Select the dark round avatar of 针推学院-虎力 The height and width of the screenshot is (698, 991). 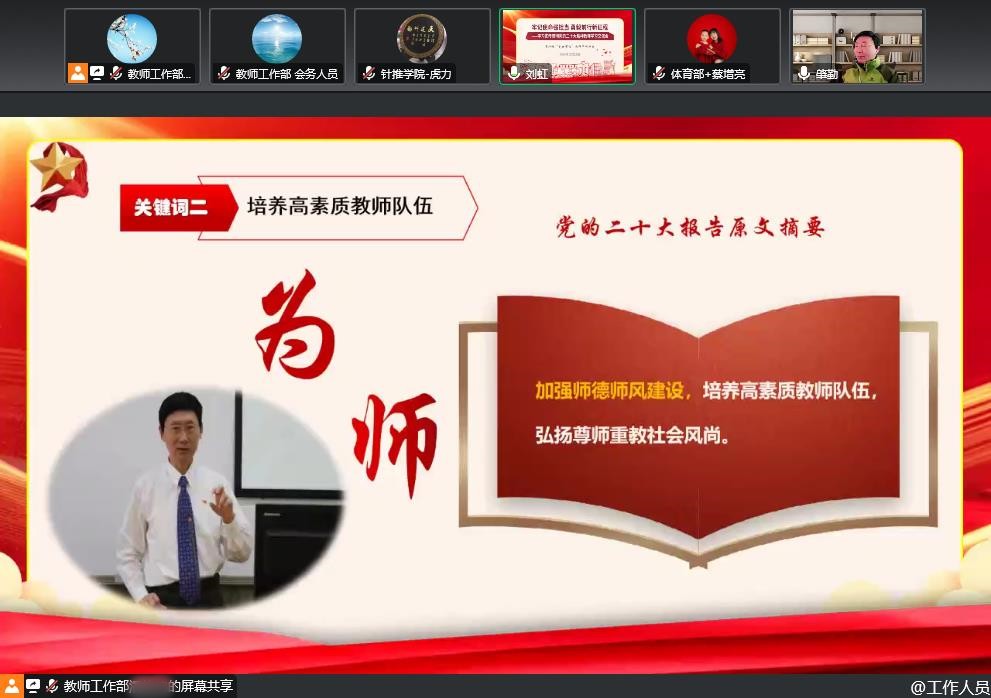tap(422, 38)
